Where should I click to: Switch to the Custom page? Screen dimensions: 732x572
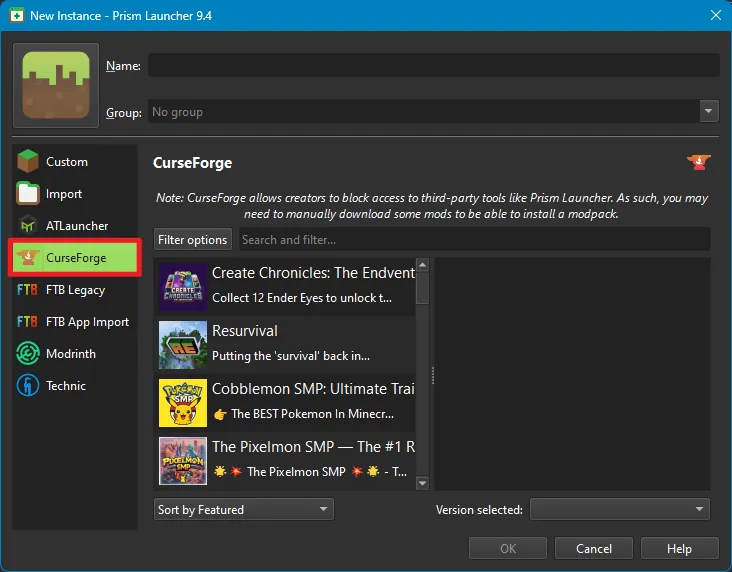coord(75,162)
